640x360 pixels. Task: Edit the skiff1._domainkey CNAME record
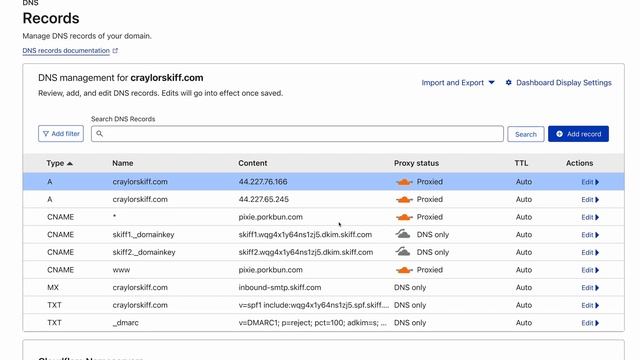click(x=590, y=235)
